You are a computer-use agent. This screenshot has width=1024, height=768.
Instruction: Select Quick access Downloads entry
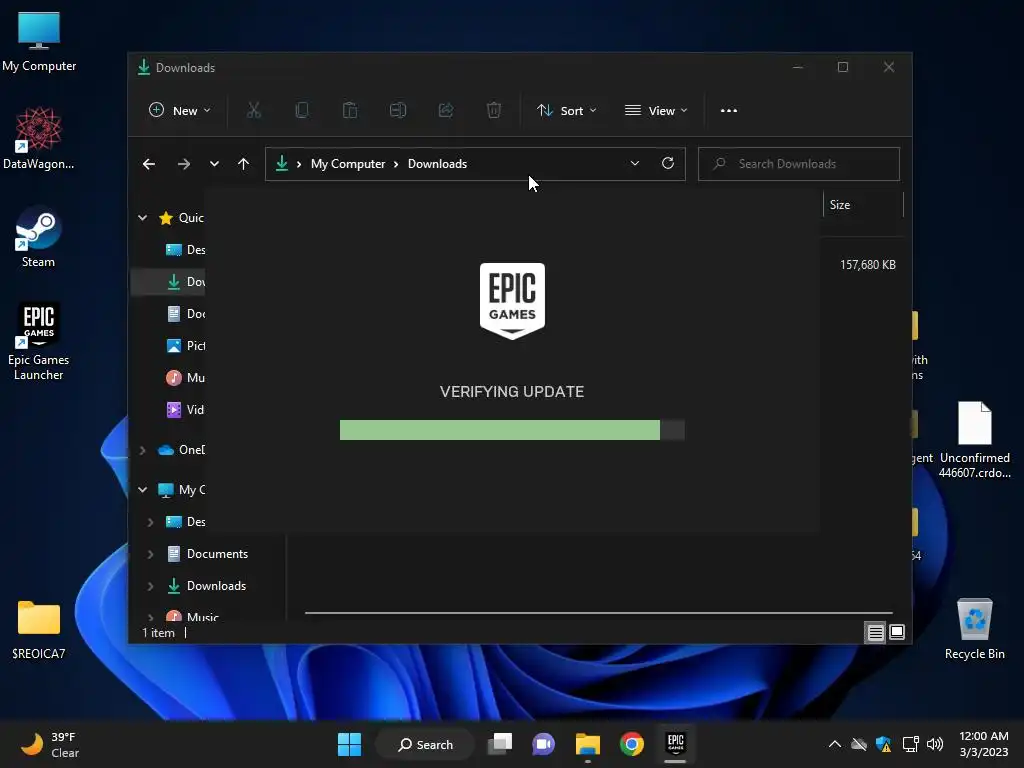(168, 281)
